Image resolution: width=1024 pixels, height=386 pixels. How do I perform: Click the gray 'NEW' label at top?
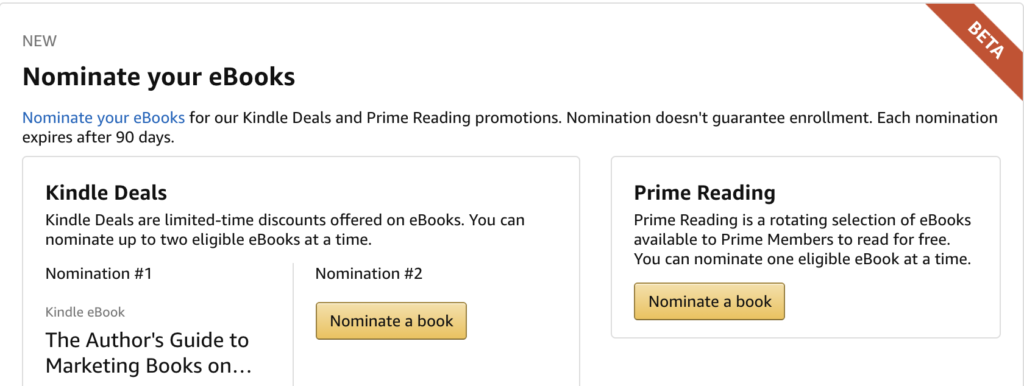tap(39, 41)
